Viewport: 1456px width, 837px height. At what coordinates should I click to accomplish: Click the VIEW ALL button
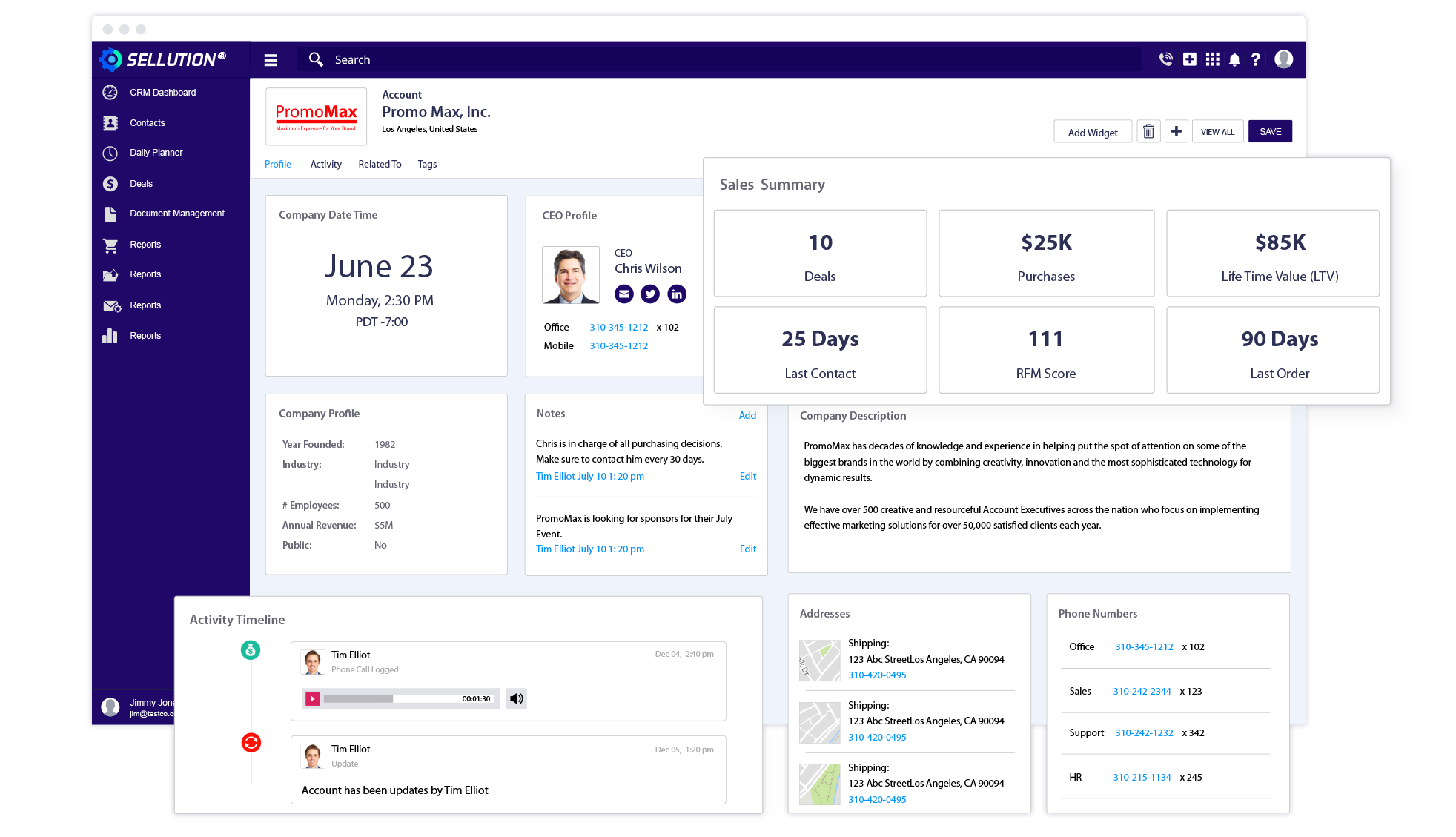(1218, 131)
